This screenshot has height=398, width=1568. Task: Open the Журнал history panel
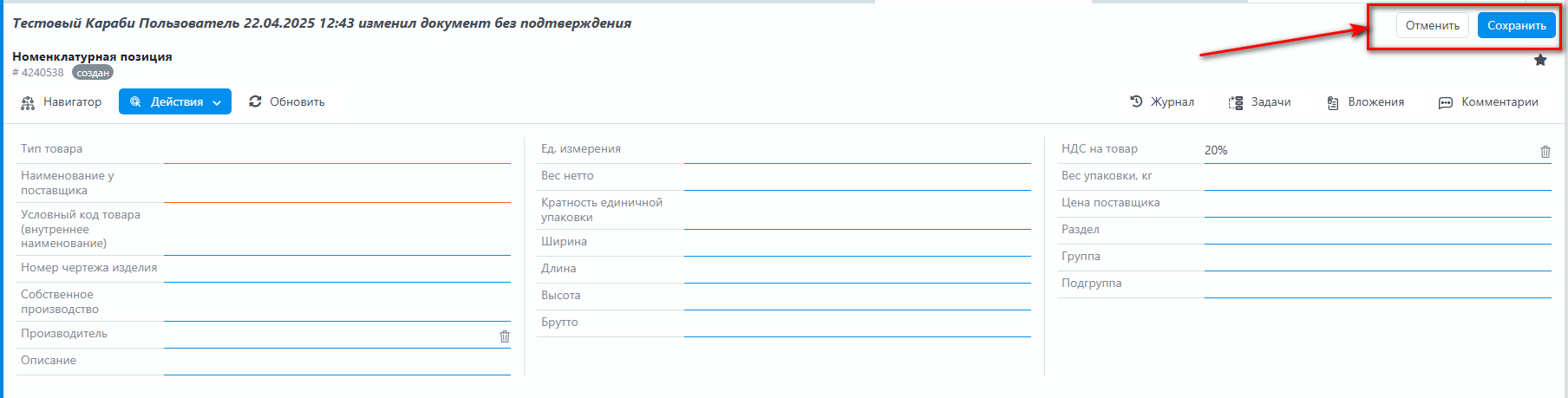coord(1162,101)
